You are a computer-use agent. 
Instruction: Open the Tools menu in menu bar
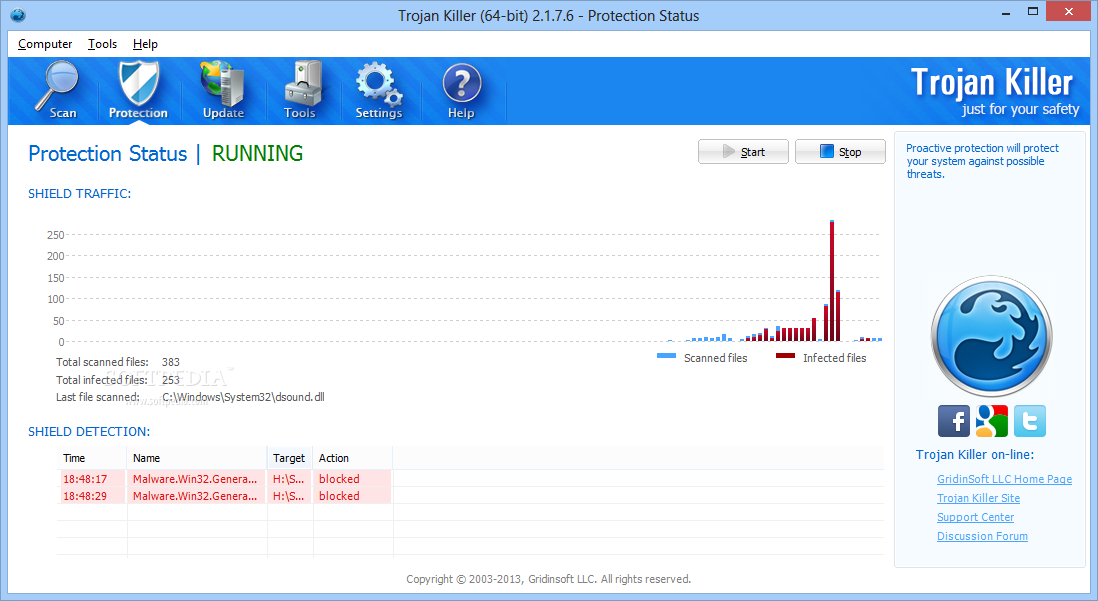(102, 43)
